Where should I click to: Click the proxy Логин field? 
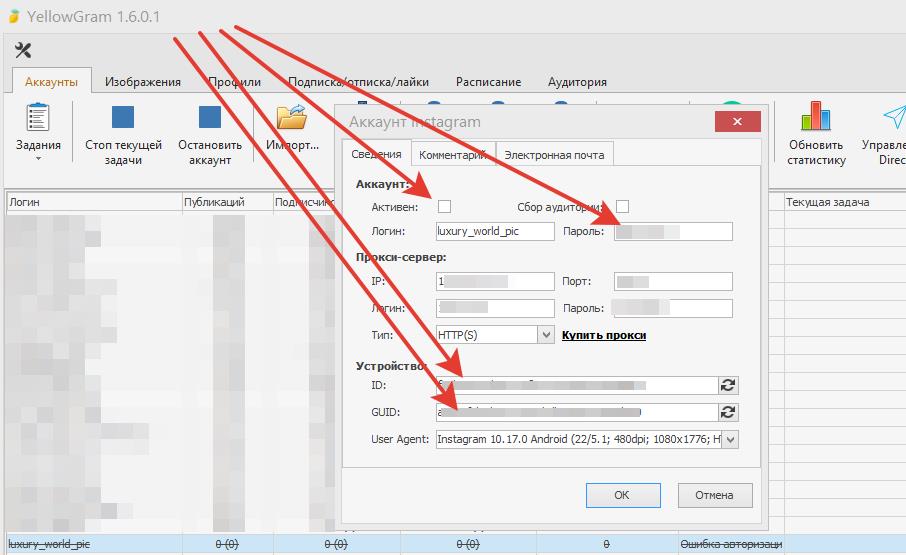[x=495, y=308]
